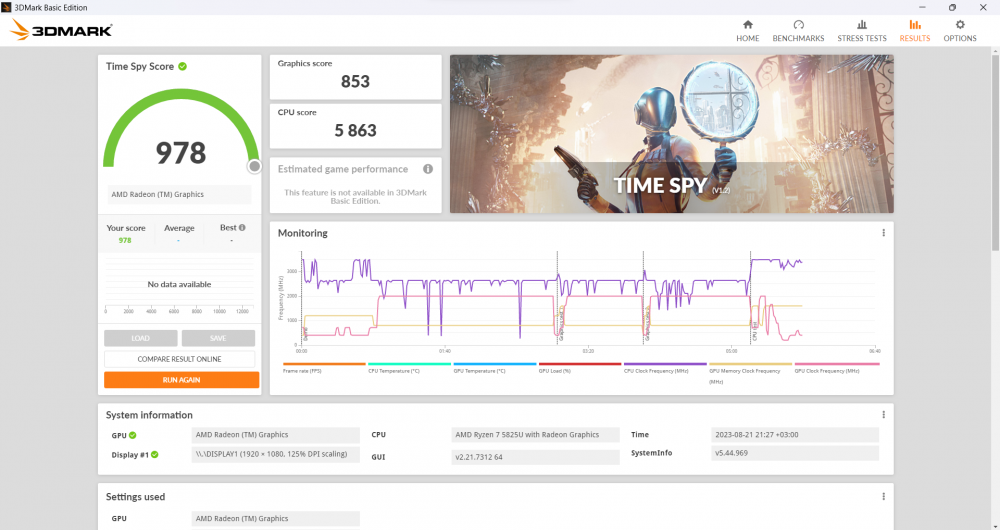Click the 3DMark logo
This screenshot has width=1000, height=530.
click(61, 30)
